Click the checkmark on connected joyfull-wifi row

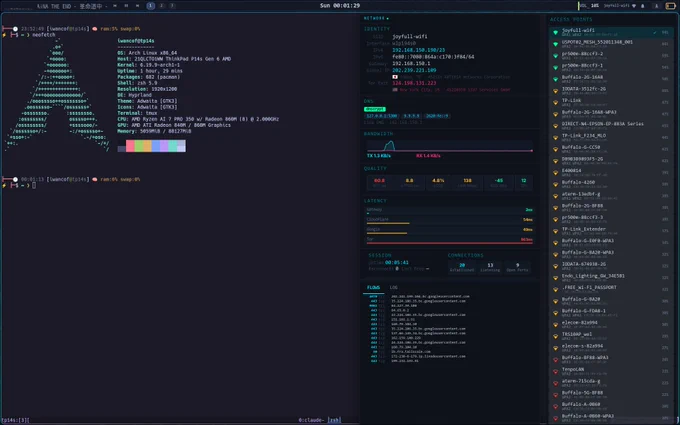pos(655,33)
